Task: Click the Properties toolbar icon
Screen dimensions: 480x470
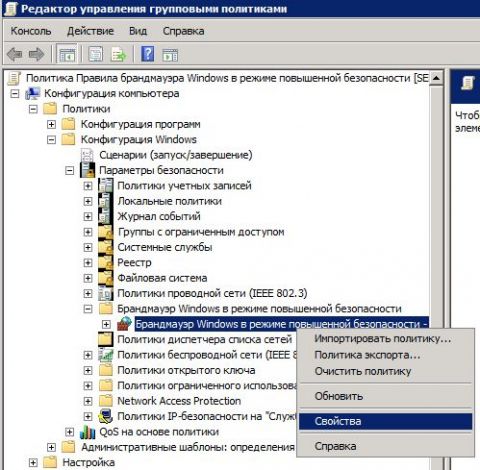Action: click(x=96, y=54)
